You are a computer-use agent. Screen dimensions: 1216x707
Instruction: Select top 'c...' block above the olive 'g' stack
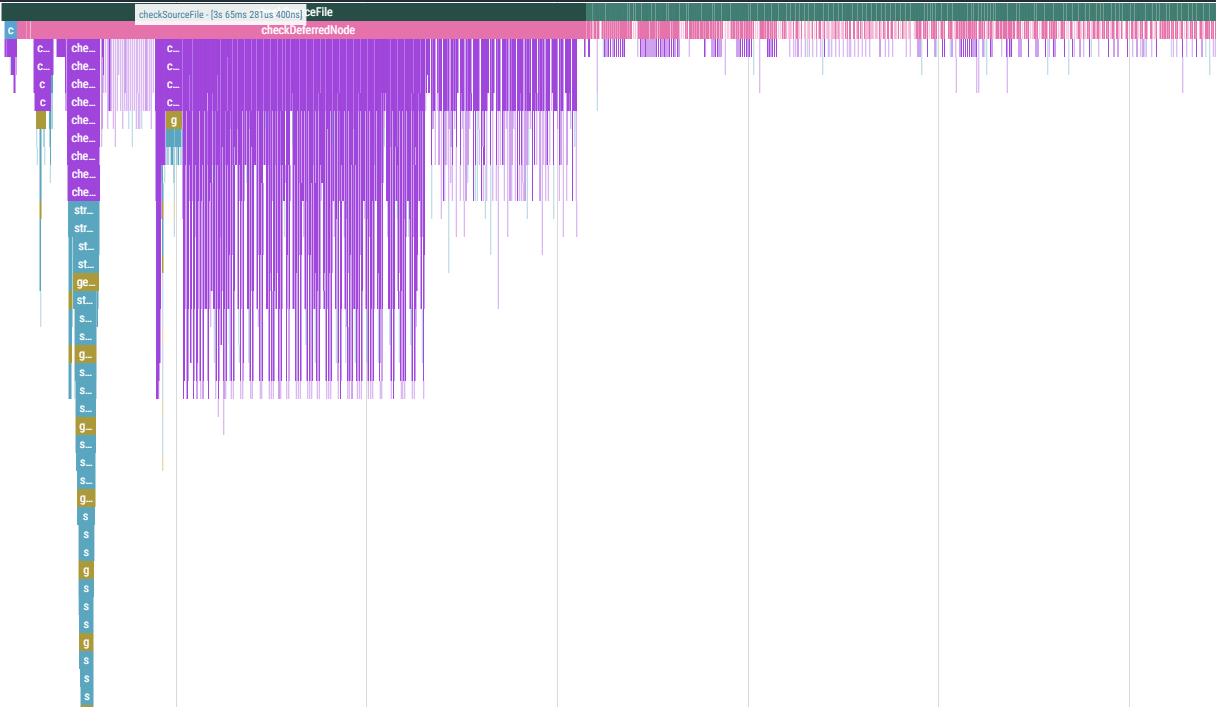(x=173, y=48)
